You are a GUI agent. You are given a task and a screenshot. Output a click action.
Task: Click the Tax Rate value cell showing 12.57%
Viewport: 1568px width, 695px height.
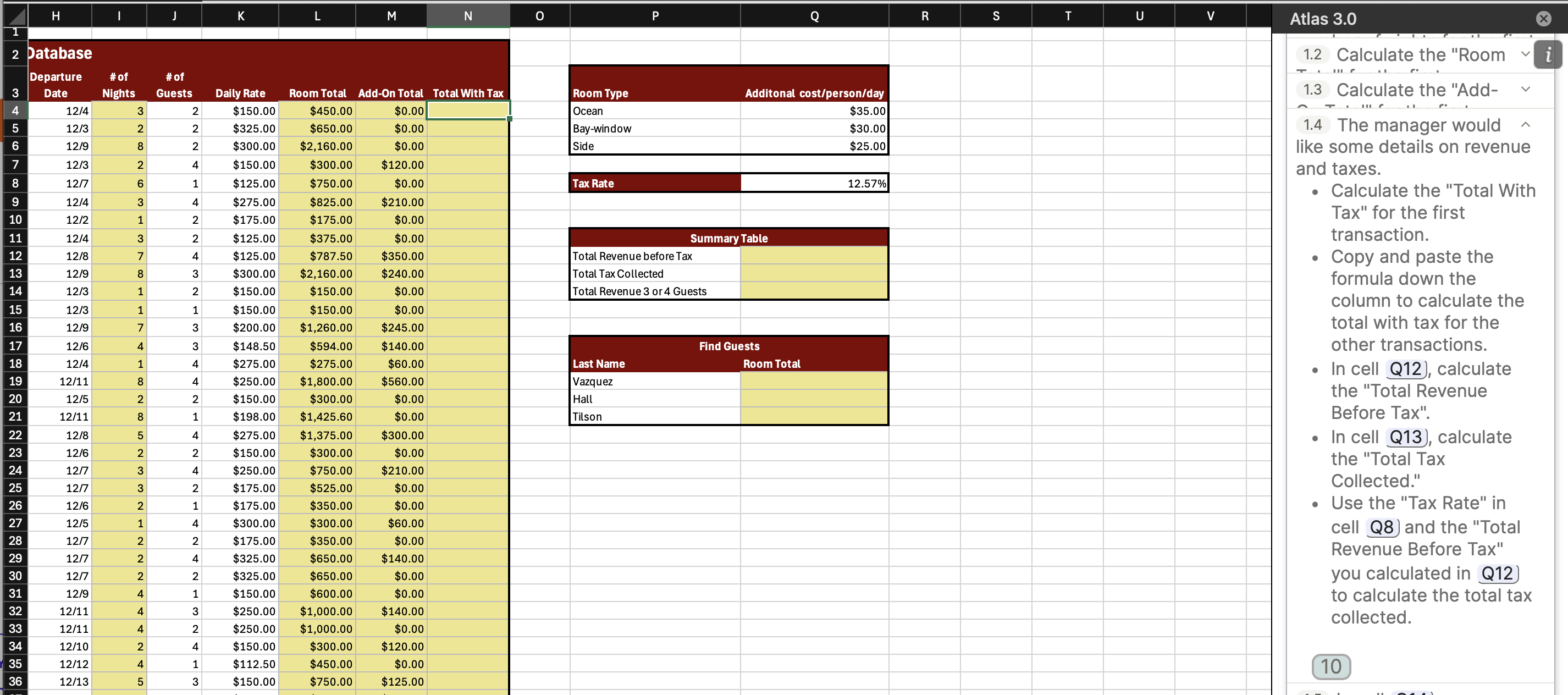pyautogui.click(x=814, y=183)
